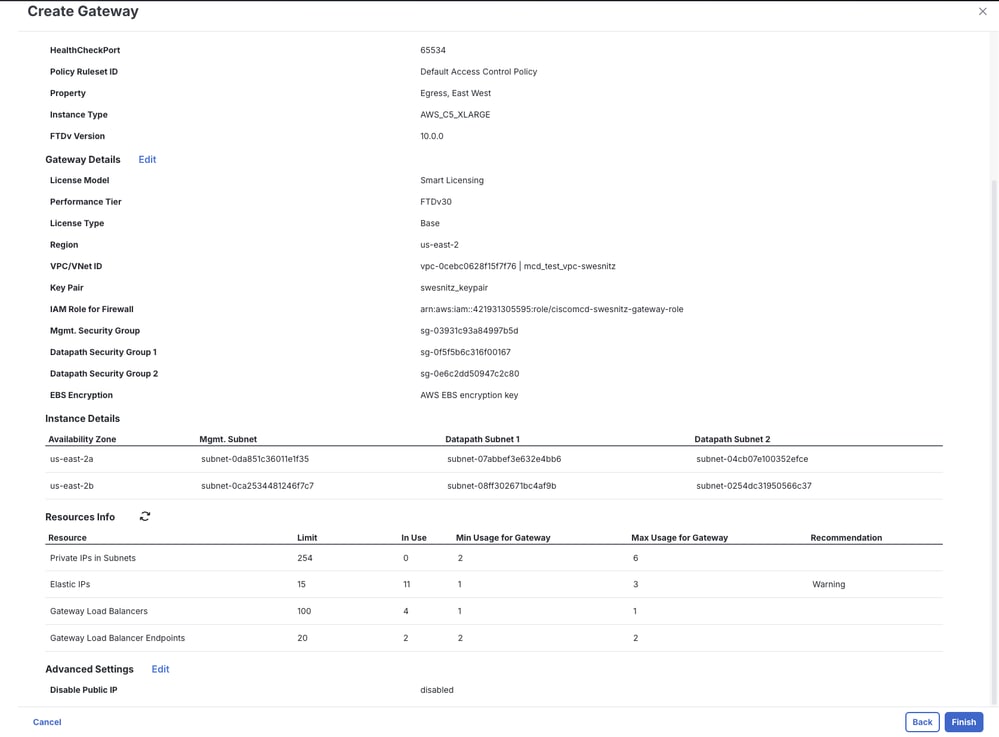This screenshot has width=999, height=737.
Task: Click the Private IPs limit value 254
Action: coord(305,558)
